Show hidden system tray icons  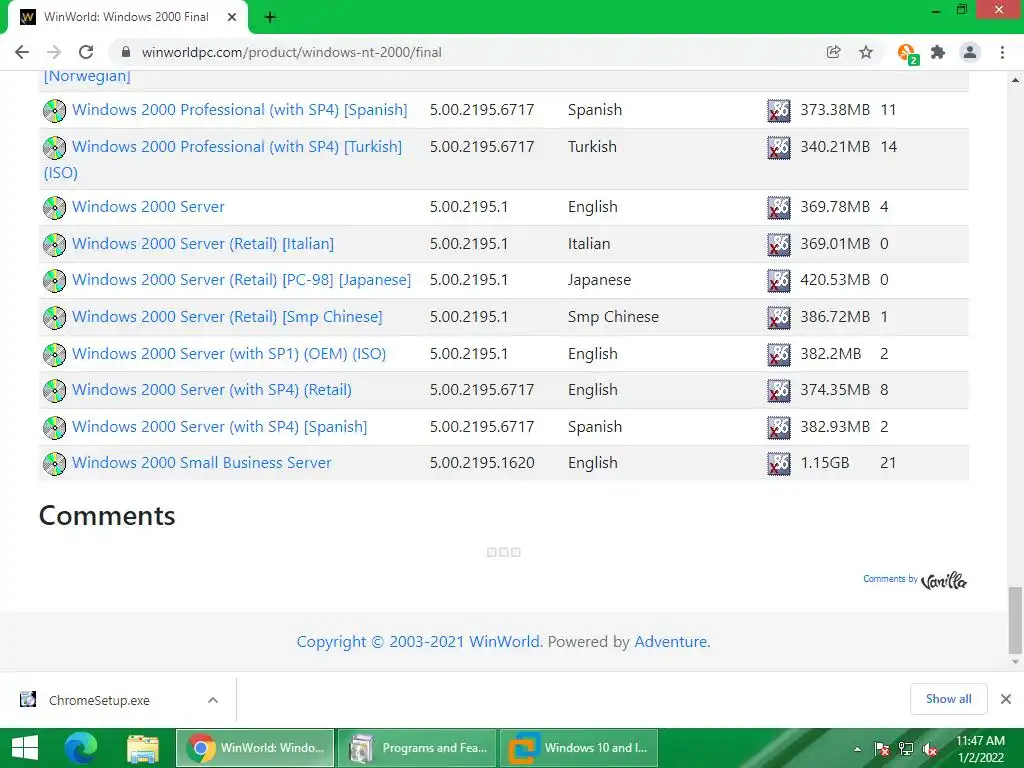[x=857, y=749]
